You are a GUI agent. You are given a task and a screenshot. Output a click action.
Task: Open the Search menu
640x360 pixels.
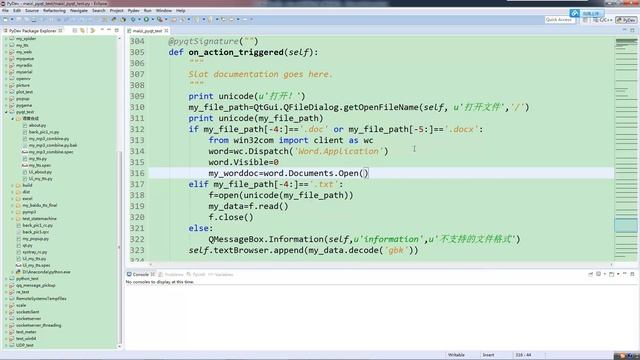pyautogui.click(x=98, y=11)
